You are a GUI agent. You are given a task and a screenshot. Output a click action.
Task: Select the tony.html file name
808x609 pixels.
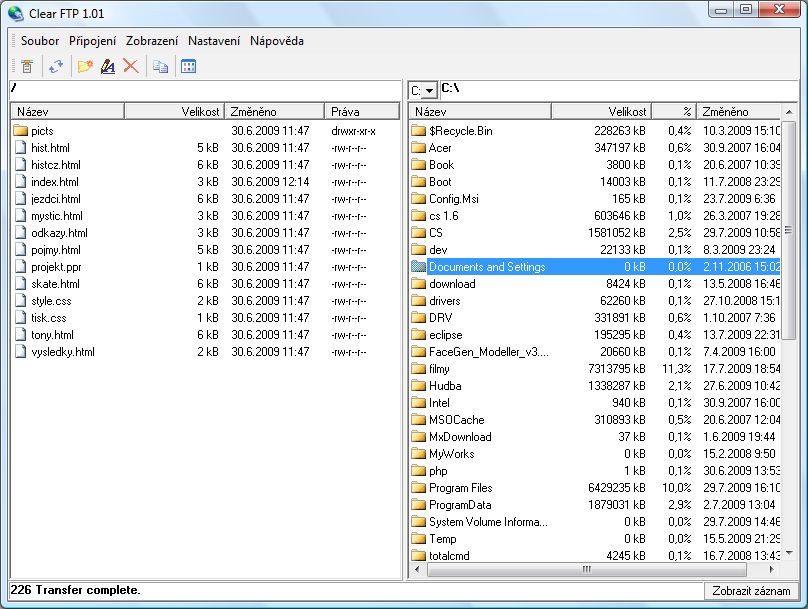52,335
